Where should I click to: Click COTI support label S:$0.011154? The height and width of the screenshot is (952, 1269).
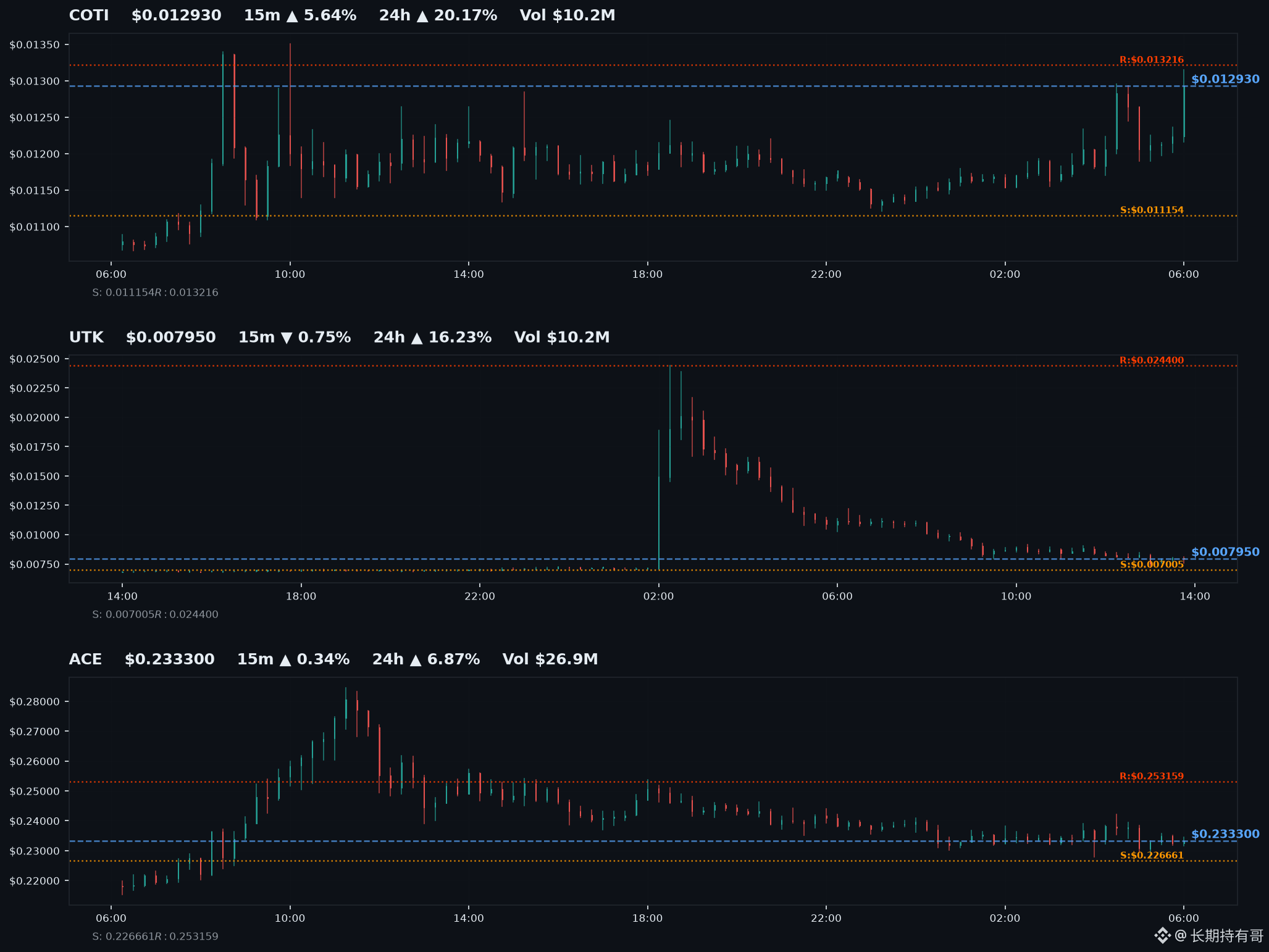[1152, 210]
